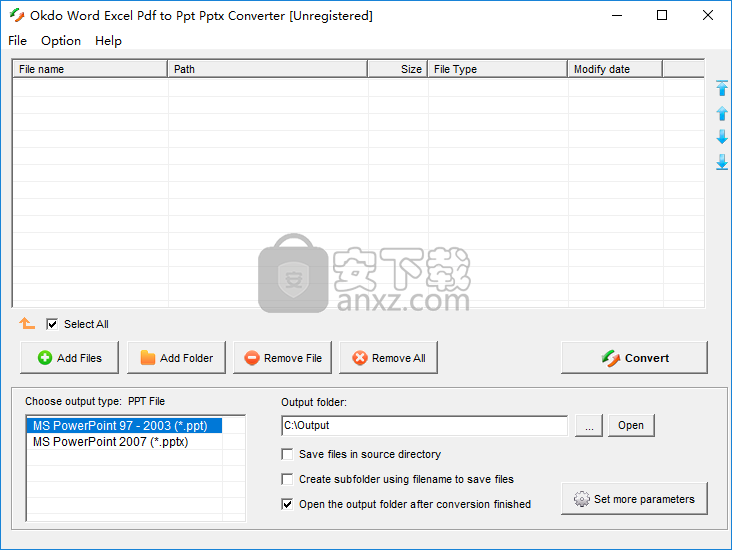This screenshot has width=732, height=550.
Task: Click the move-to-bottom arrow icon
Action: click(722, 162)
